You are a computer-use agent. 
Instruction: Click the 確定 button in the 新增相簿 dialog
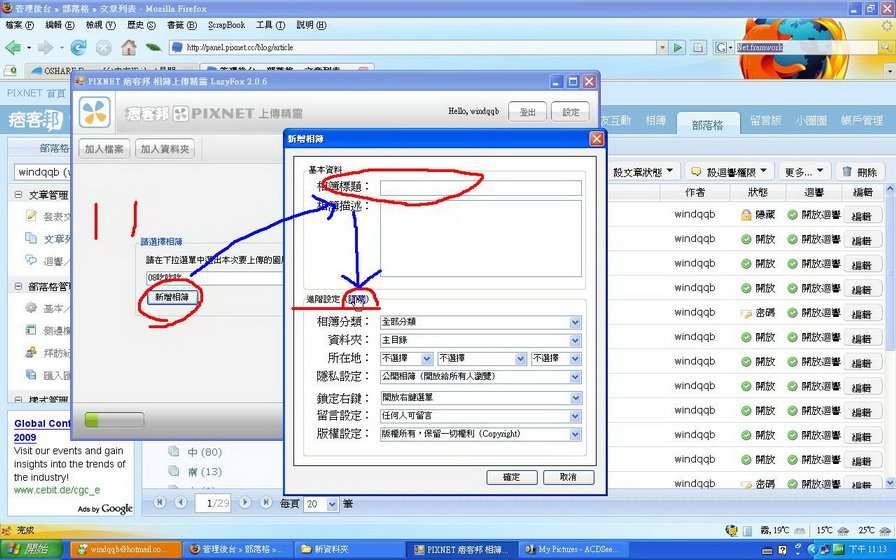point(511,477)
